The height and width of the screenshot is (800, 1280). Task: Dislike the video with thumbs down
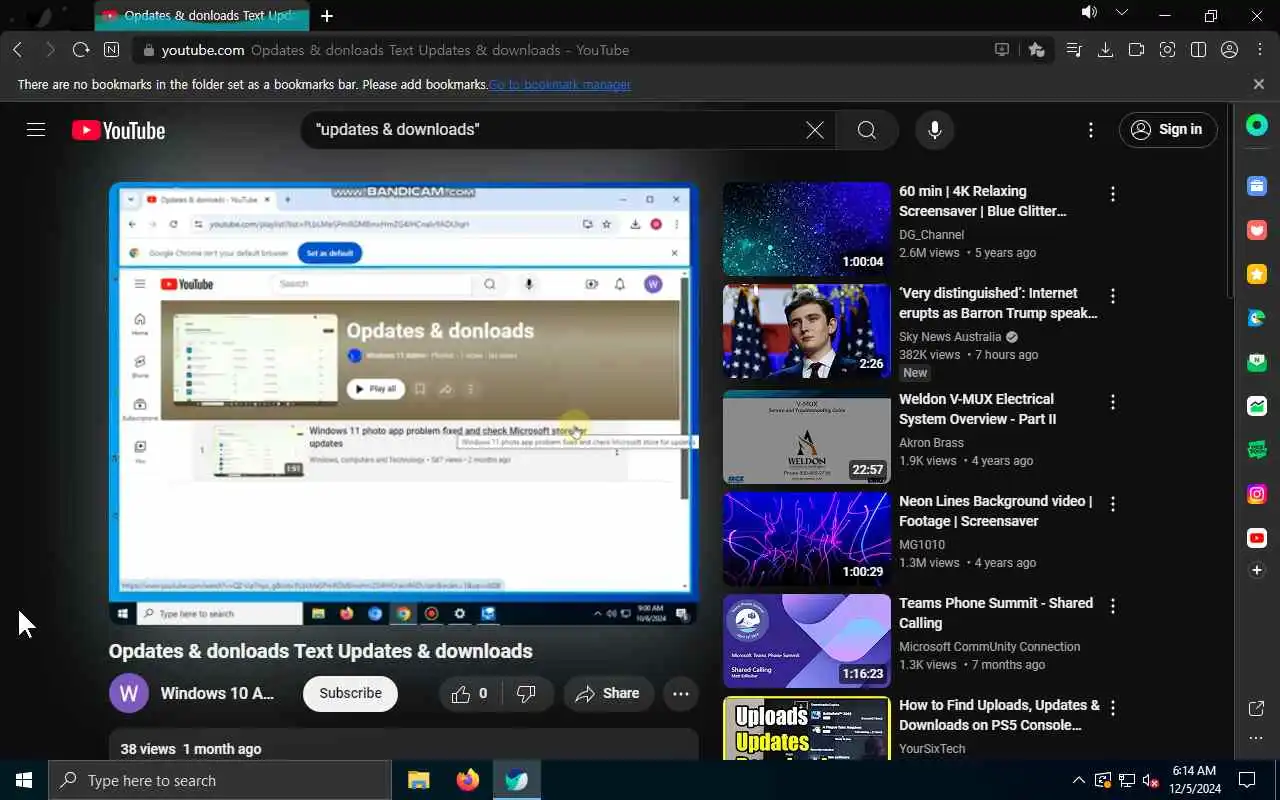[527, 693]
